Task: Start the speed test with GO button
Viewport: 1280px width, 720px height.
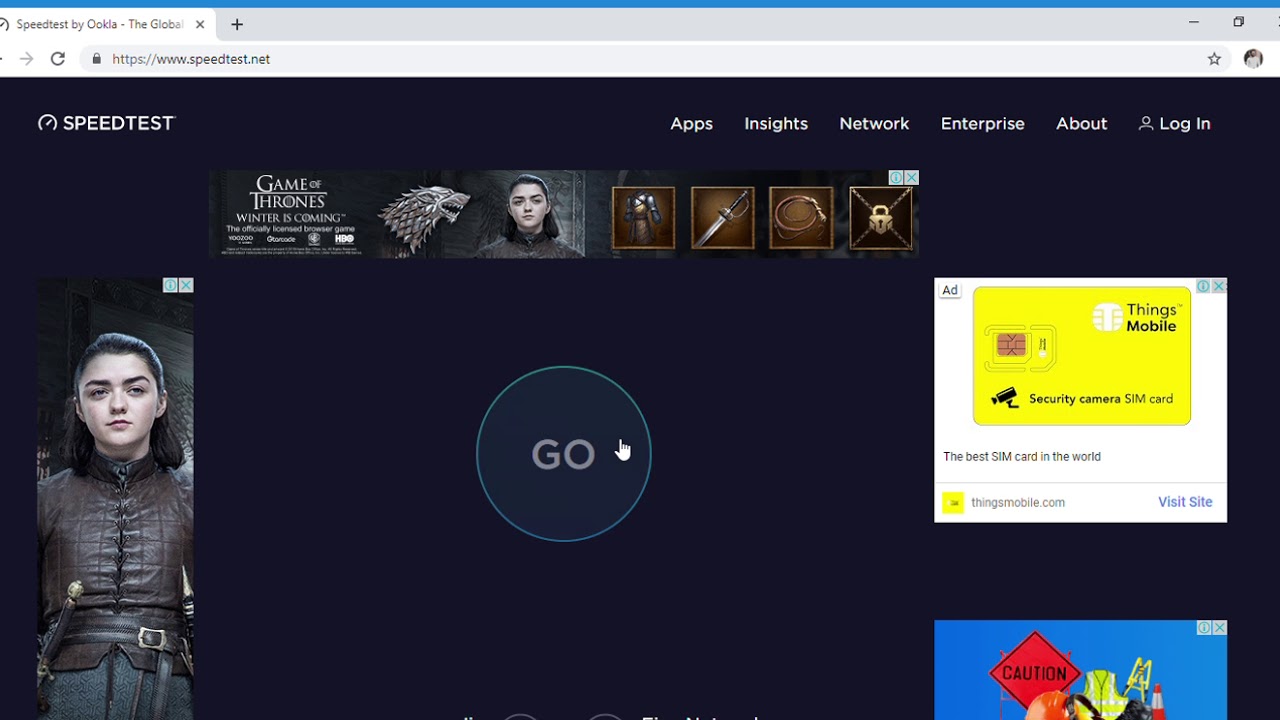Action: pos(563,454)
